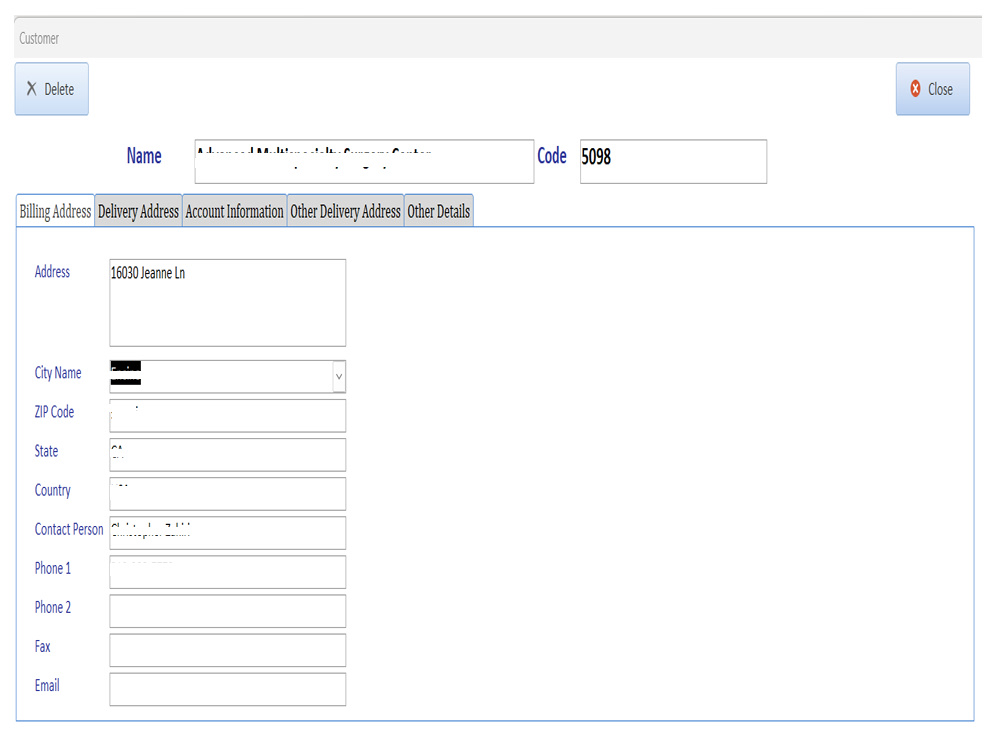Click the Close button
Viewport: 1000px width, 750px height.
932,89
